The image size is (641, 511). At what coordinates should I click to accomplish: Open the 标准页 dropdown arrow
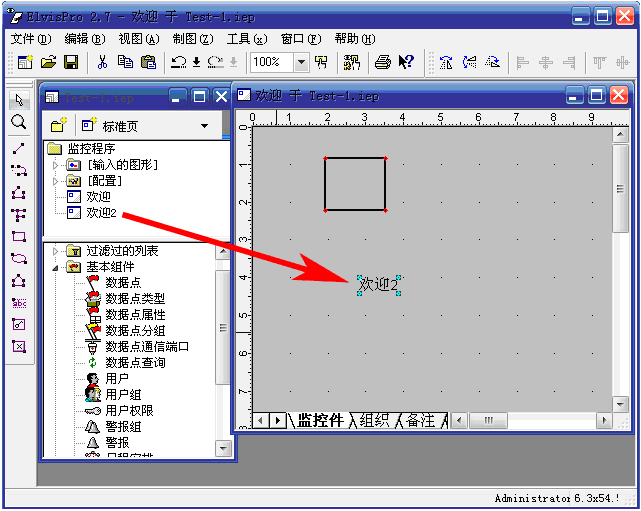[x=205, y=126]
